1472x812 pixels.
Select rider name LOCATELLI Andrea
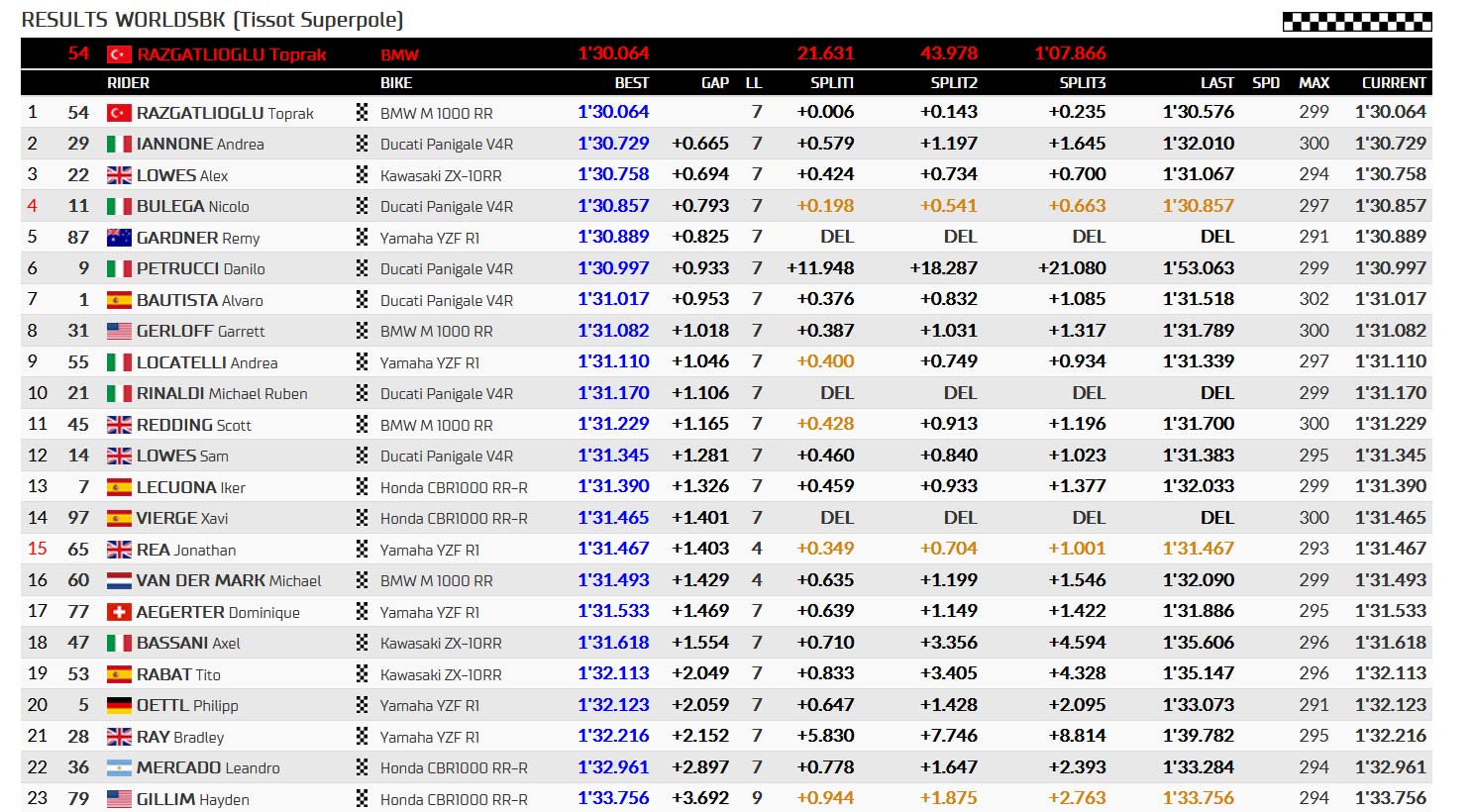coord(207,362)
